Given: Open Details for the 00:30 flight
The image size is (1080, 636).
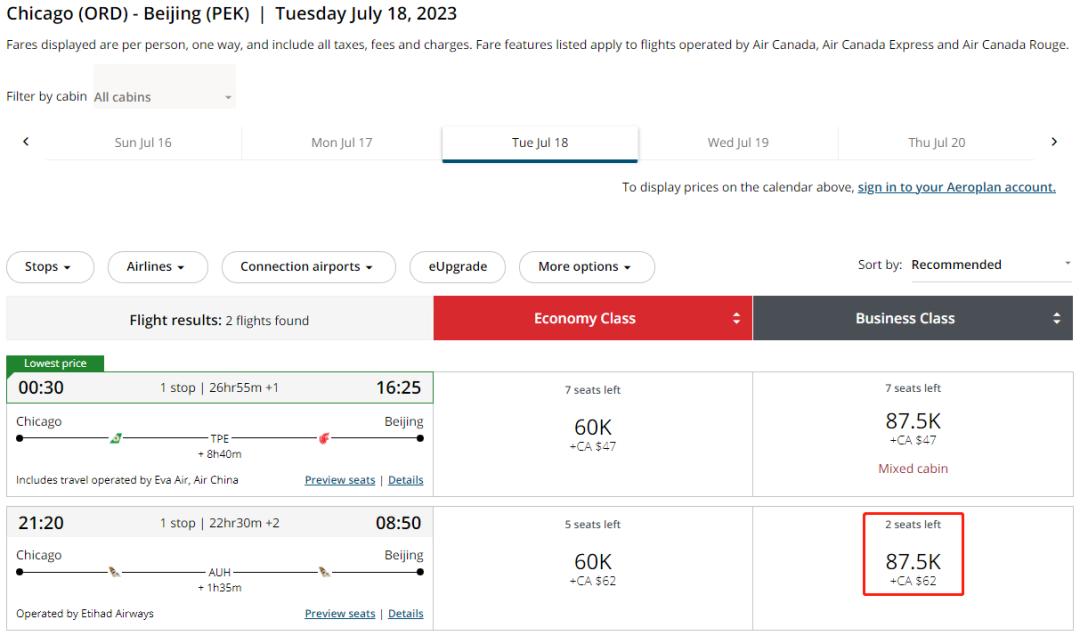Looking at the screenshot, I should point(405,480).
